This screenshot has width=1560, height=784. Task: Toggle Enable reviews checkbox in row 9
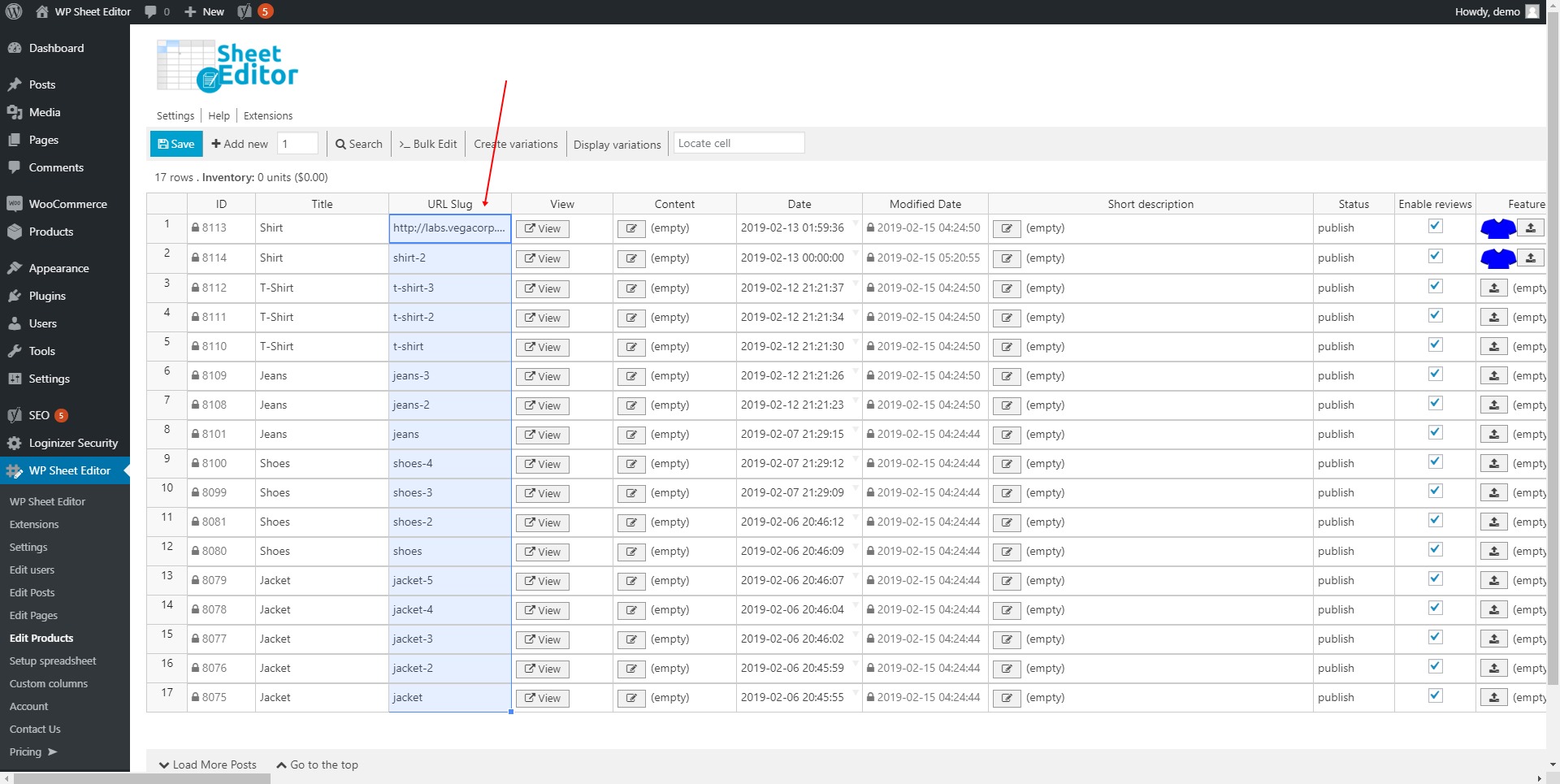[1435, 462]
